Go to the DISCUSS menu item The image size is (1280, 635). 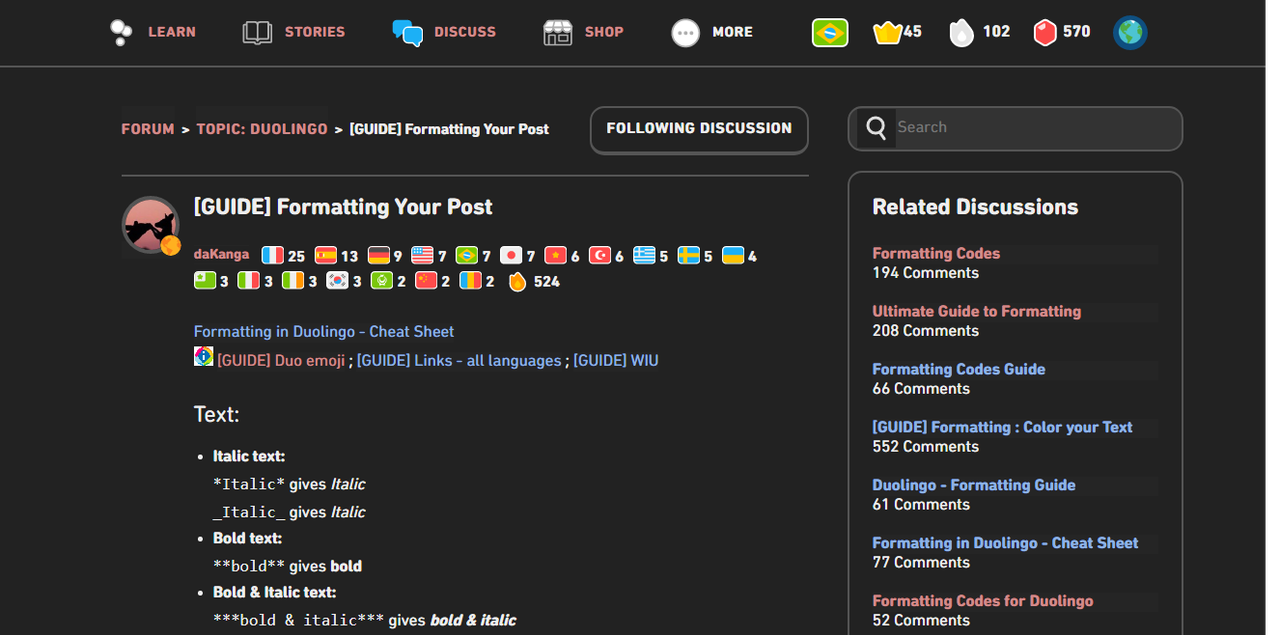465,32
